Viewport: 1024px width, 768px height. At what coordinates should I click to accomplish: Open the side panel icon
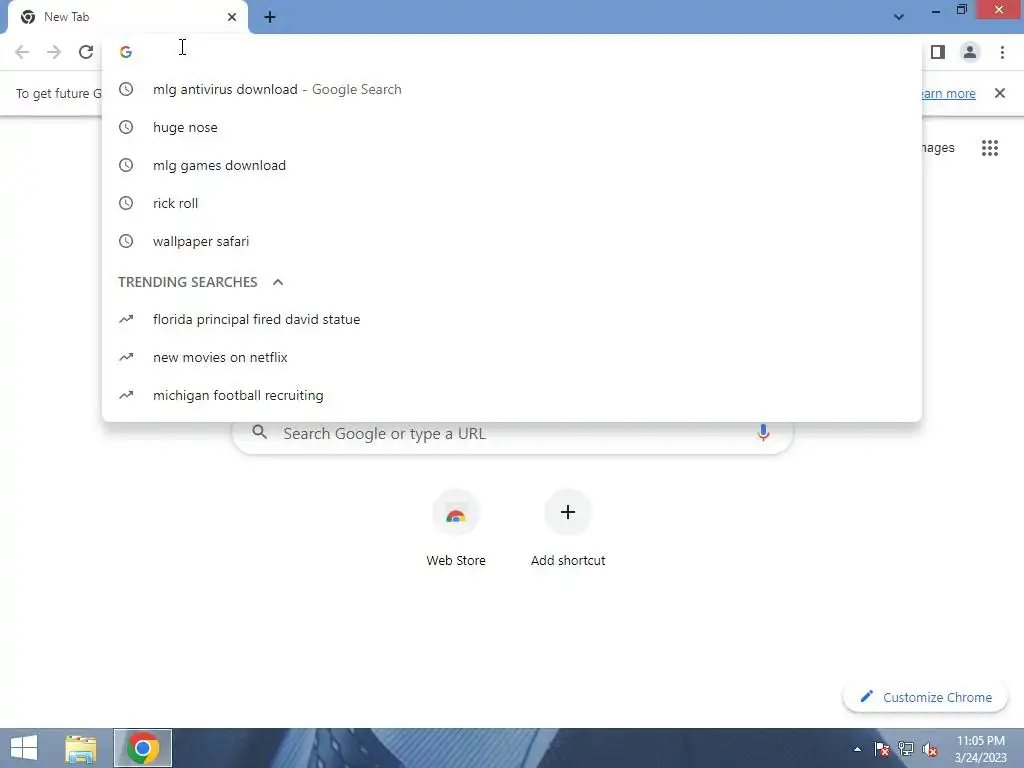938,52
